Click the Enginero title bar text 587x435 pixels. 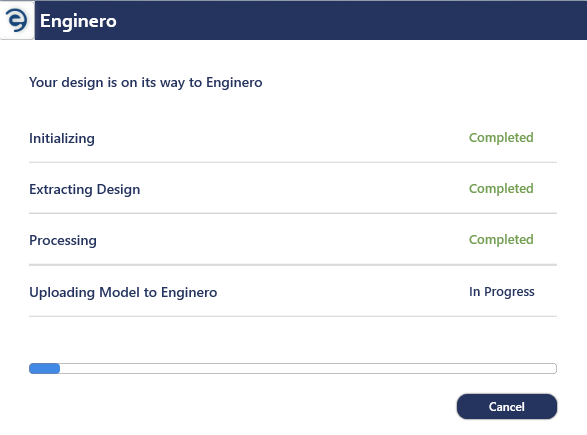78,21
